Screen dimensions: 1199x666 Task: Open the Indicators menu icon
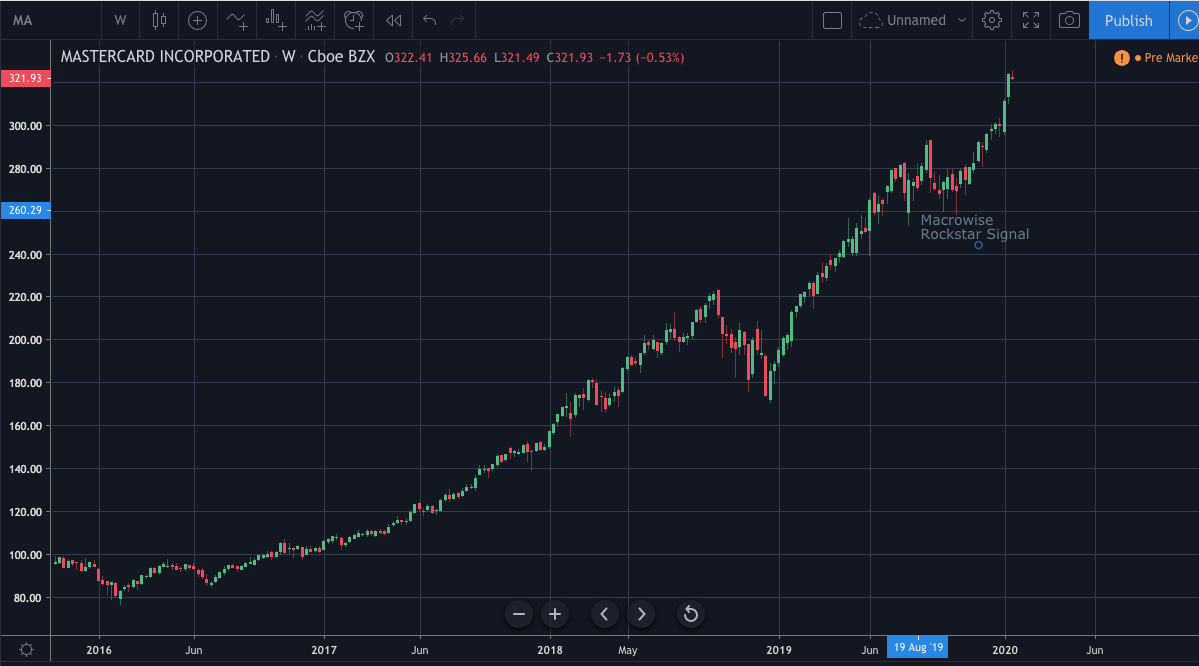(x=237, y=21)
